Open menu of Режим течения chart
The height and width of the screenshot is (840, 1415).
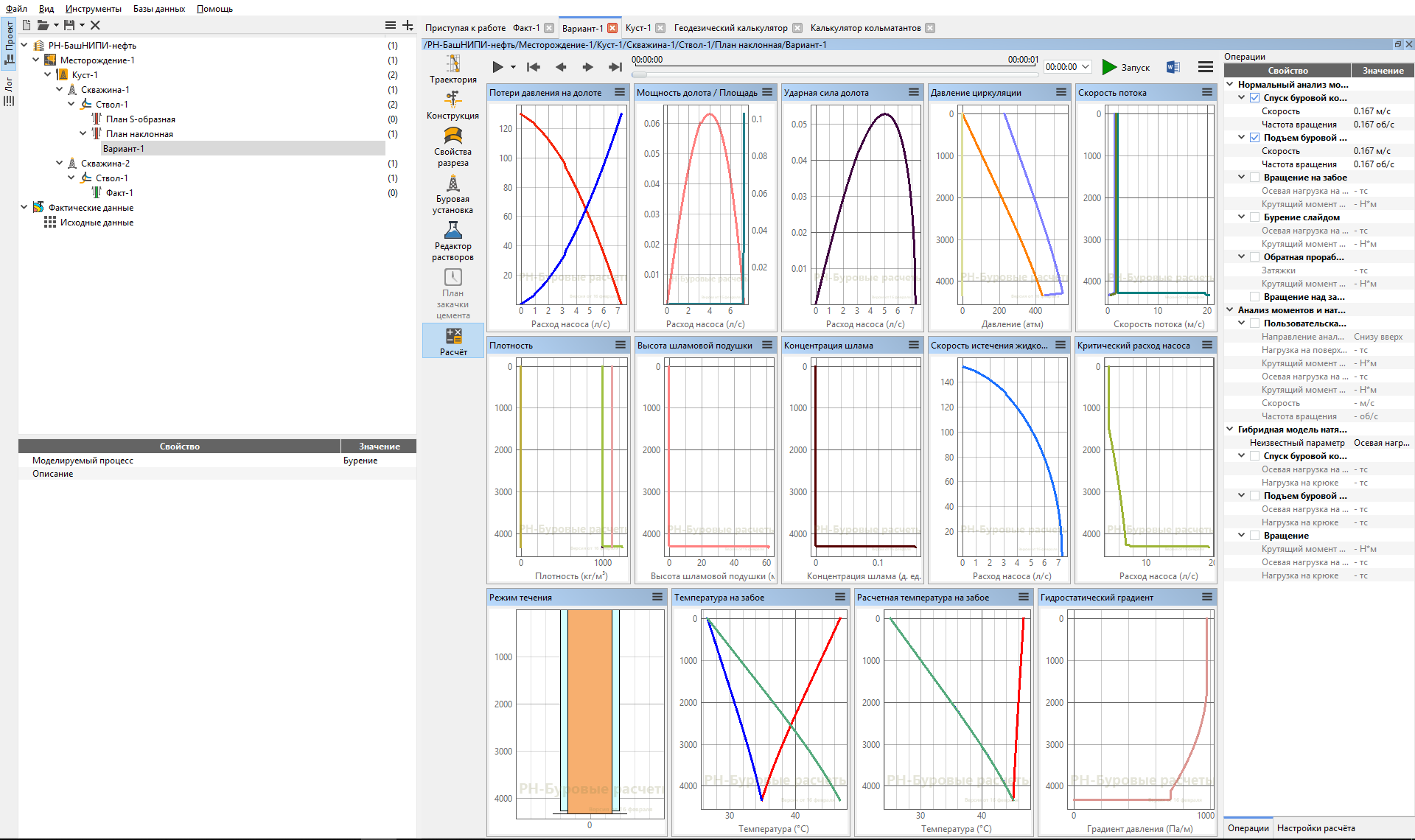(657, 597)
